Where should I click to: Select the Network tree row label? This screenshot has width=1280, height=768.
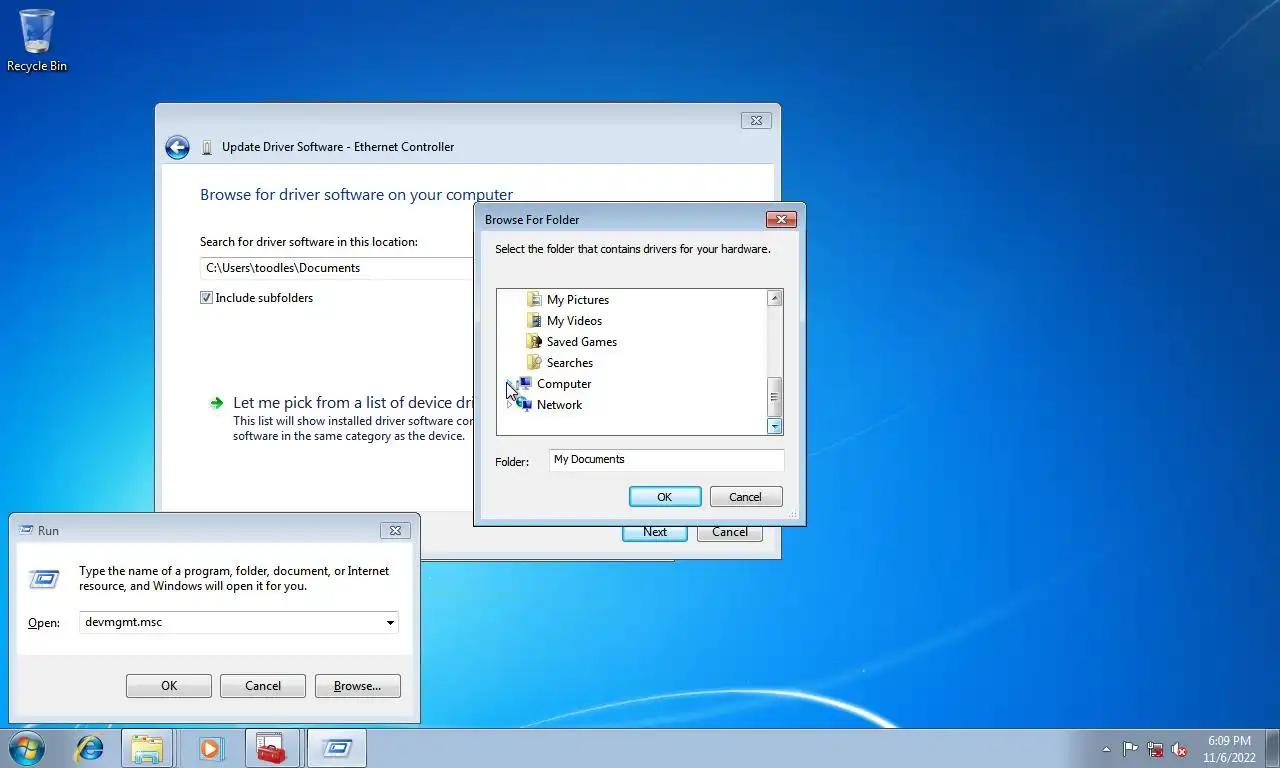pos(559,405)
